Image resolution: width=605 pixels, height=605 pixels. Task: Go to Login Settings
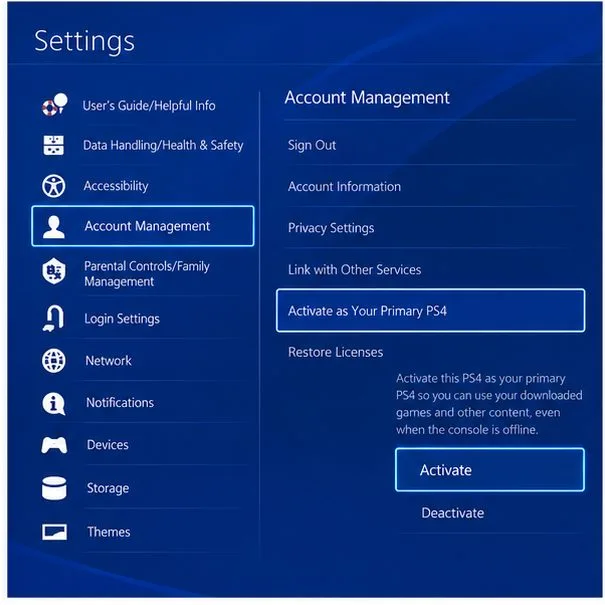tap(122, 319)
